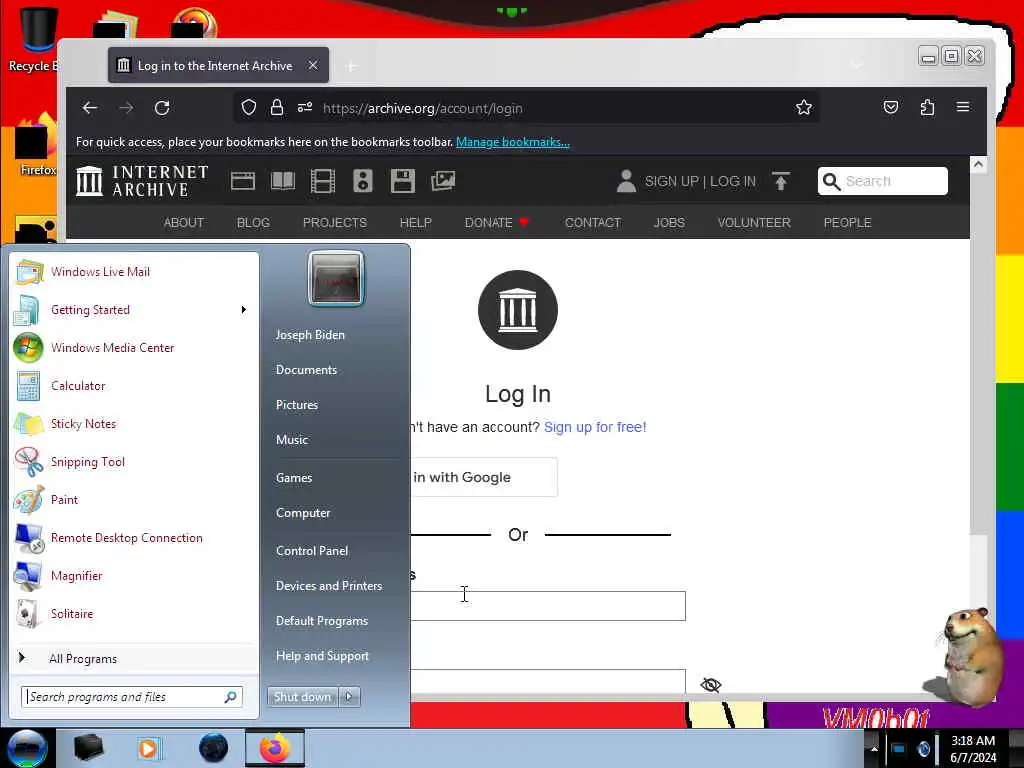Screen dimensions: 1024x768
Task: Click Manage bookmarks link
Action: coord(513,142)
